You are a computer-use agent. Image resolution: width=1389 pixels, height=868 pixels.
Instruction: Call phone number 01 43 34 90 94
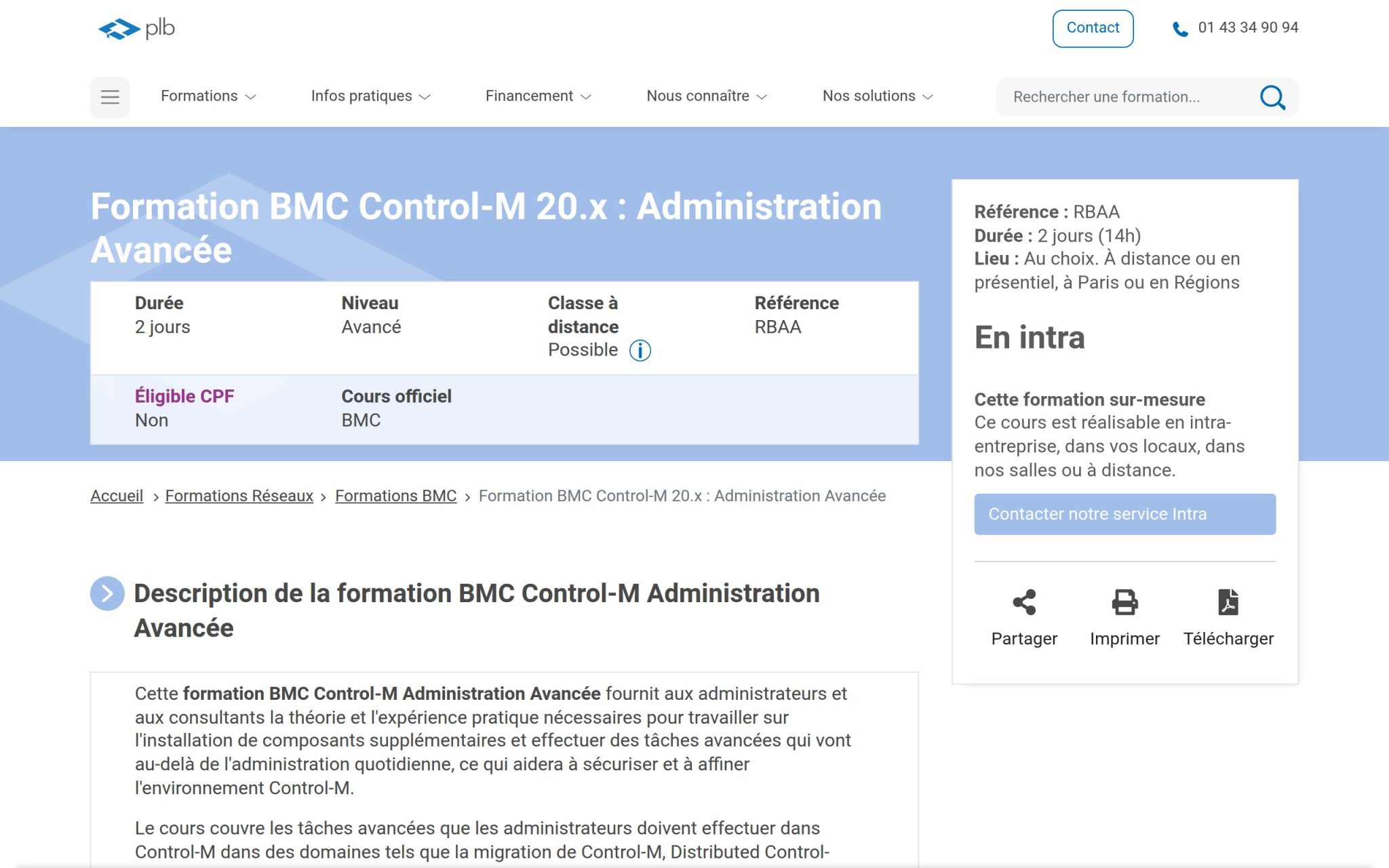click(x=1248, y=28)
